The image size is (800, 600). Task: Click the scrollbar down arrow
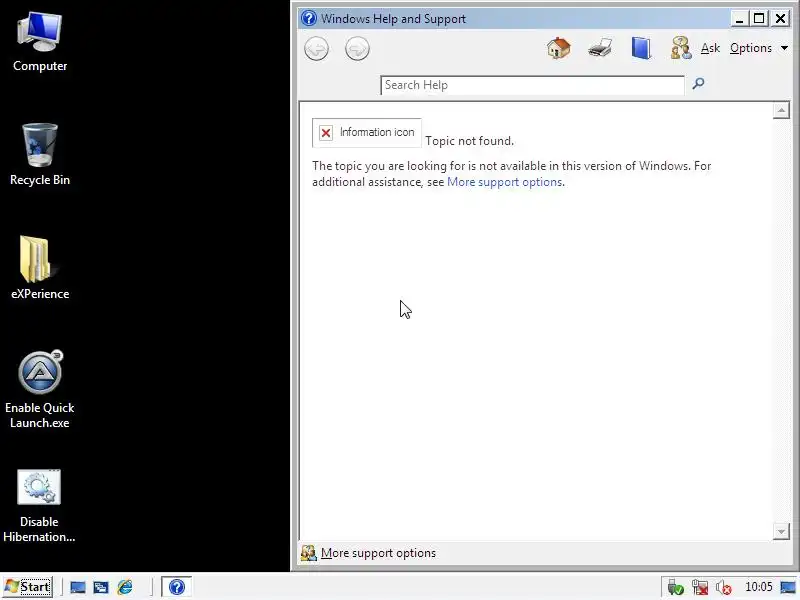(x=781, y=531)
